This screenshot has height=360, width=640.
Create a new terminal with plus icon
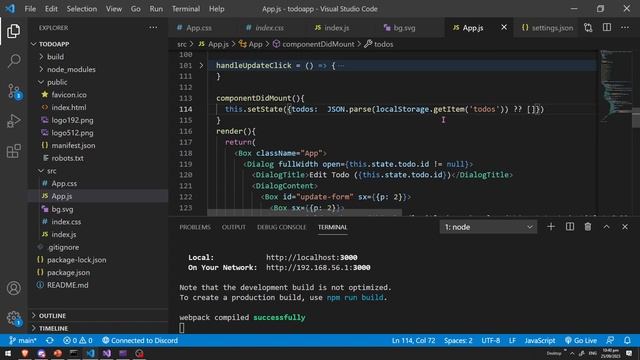[x=551, y=227]
